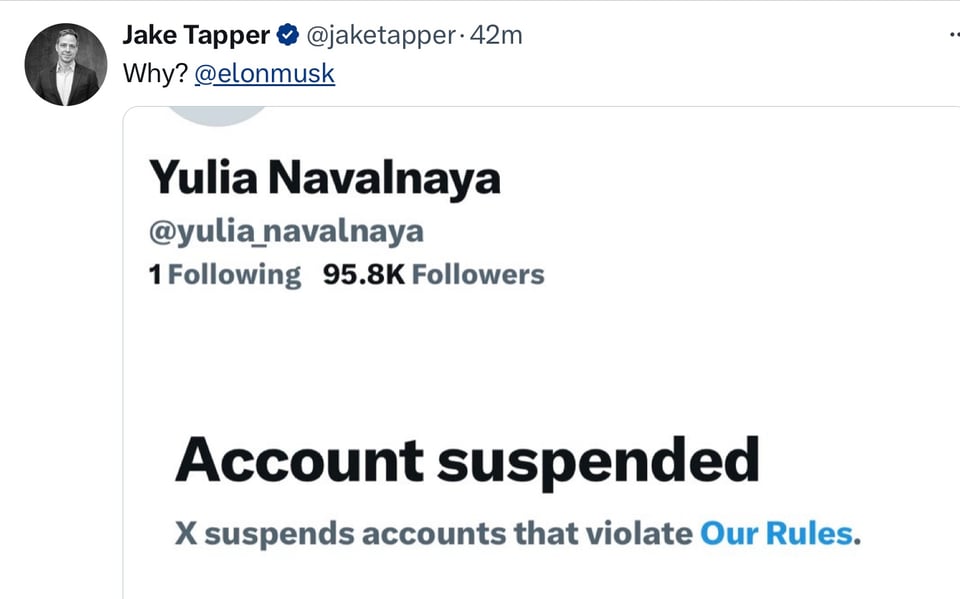Image resolution: width=960 pixels, height=599 pixels.
Task: Click the blue verified badge icon
Action: point(287,36)
